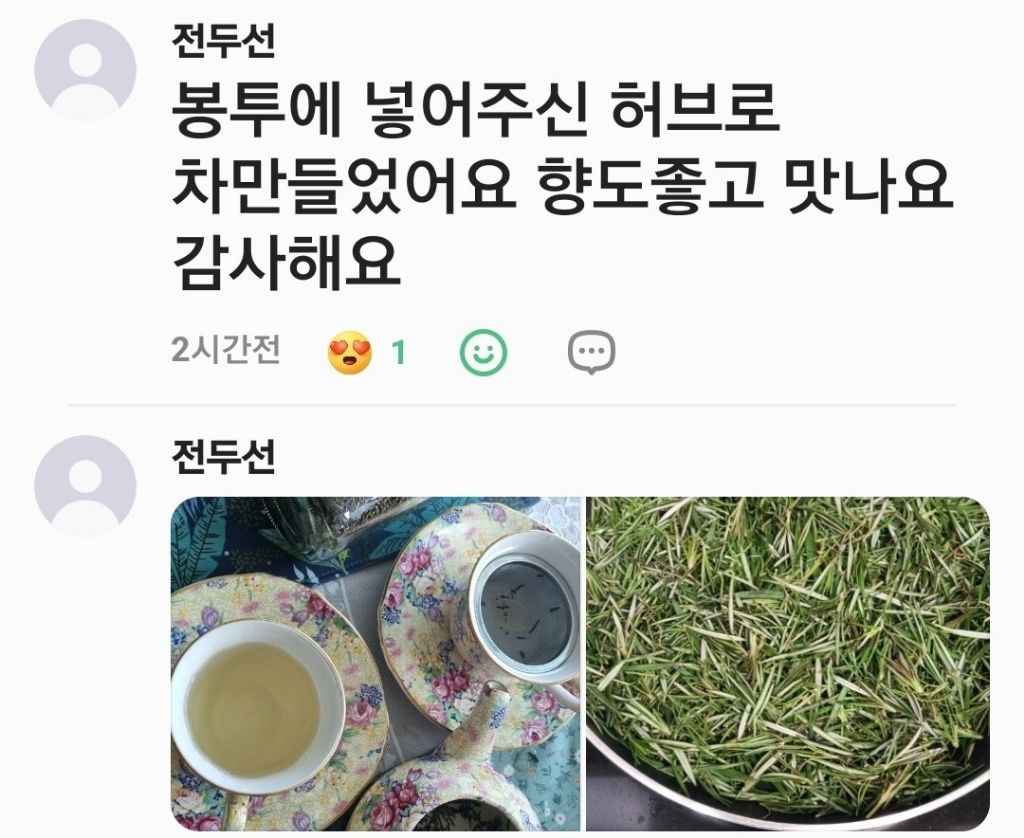Open the second post's profile avatar
This screenshot has height=838, width=1024.
pos(85,487)
